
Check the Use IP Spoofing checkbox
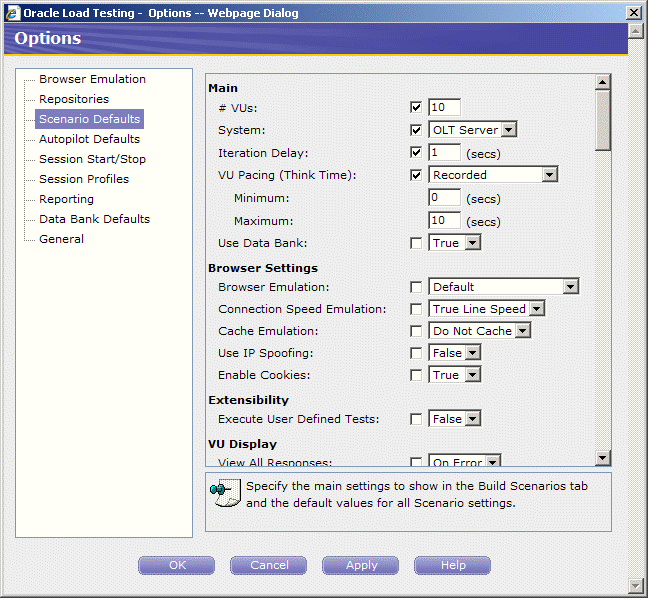pyautogui.click(x=416, y=353)
